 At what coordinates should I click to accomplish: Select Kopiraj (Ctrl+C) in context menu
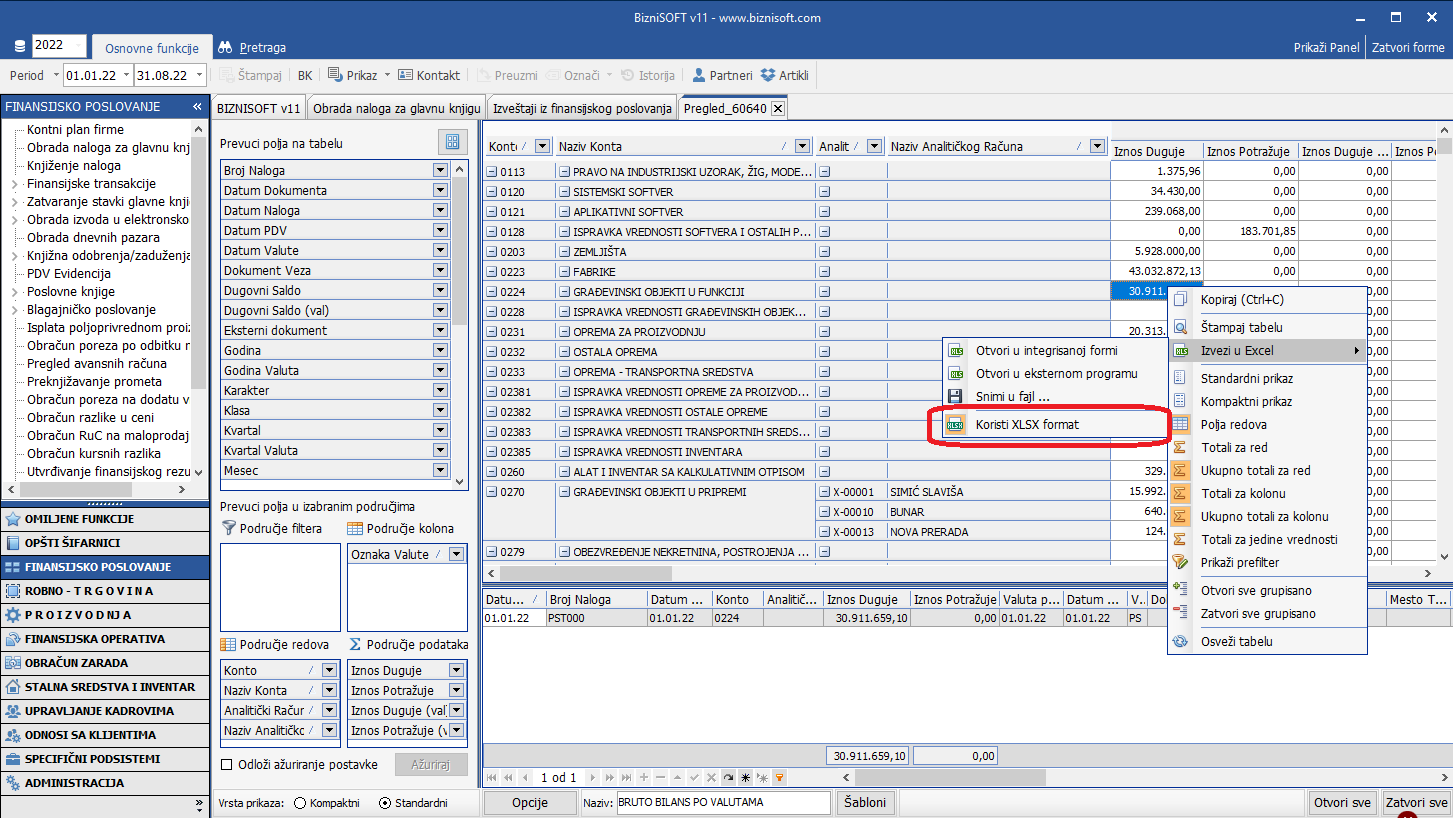click(x=1242, y=300)
